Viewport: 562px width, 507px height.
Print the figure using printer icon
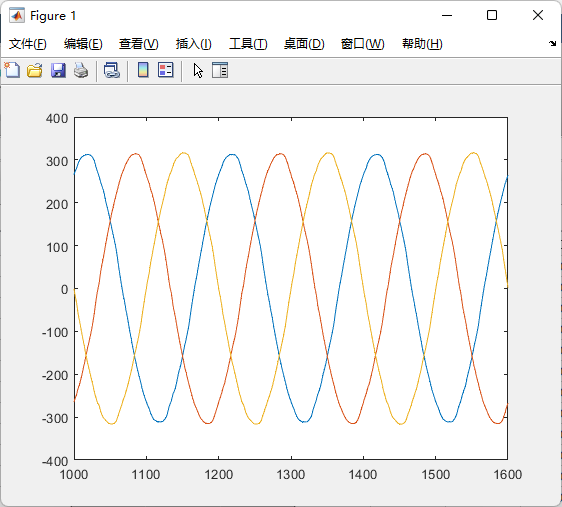81,70
